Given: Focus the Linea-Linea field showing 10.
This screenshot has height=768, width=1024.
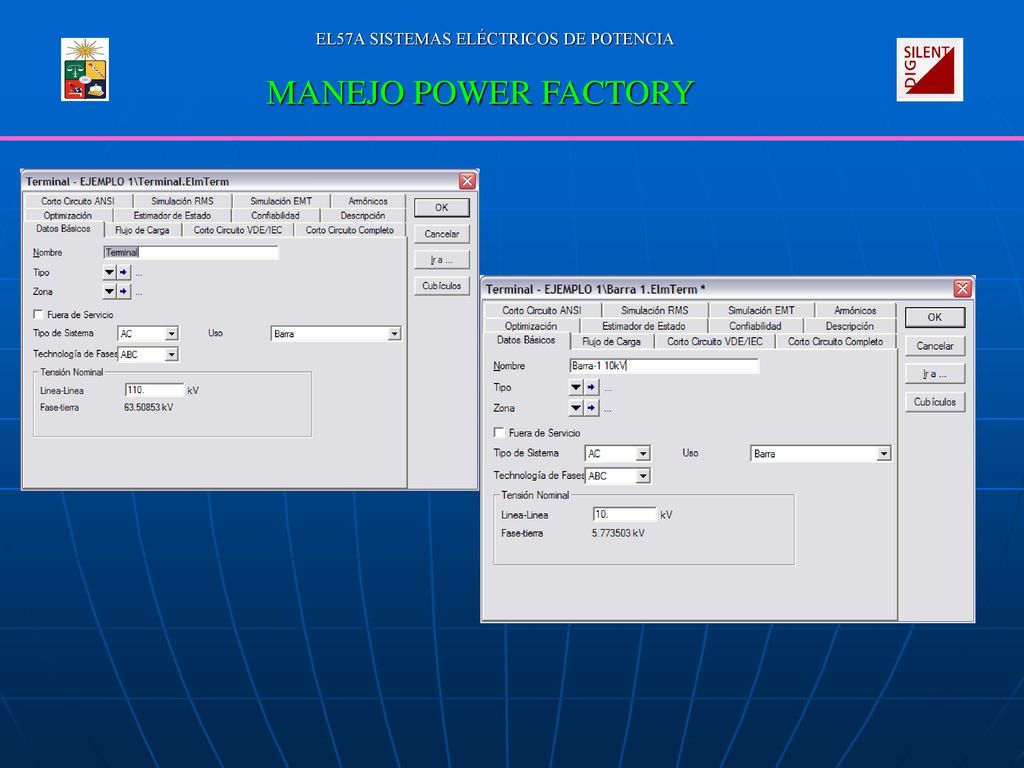Looking at the screenshot, I should (x=624, y=515).
